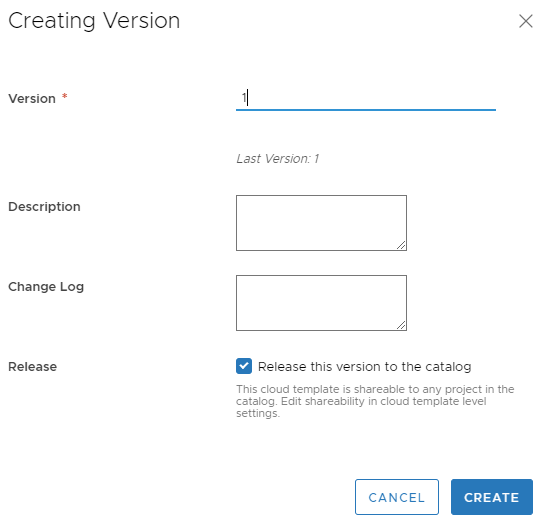Screen dimensions: 553x525
Task: Click the Description box resize grip icon
Action: coord(401,245)
